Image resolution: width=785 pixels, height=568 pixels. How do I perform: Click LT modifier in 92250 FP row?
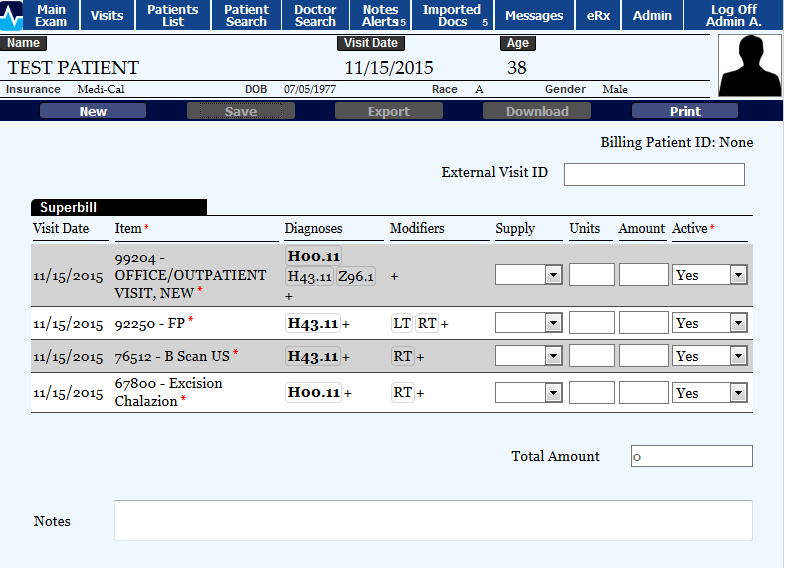[x=402, y=323]
